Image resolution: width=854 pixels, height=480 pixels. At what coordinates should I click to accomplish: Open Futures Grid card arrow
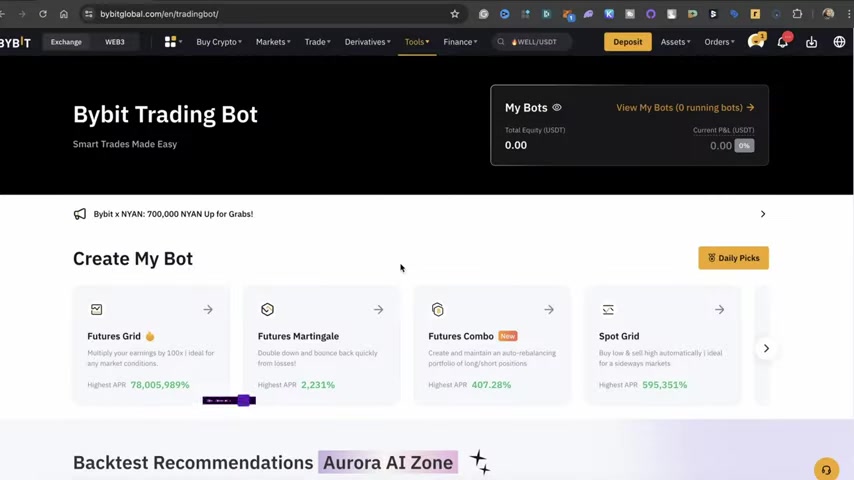[x=208, y=309]
